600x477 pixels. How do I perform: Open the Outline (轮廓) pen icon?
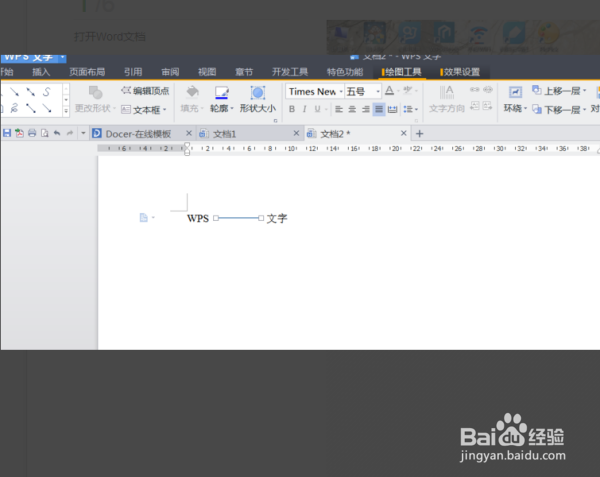[222, 93]
